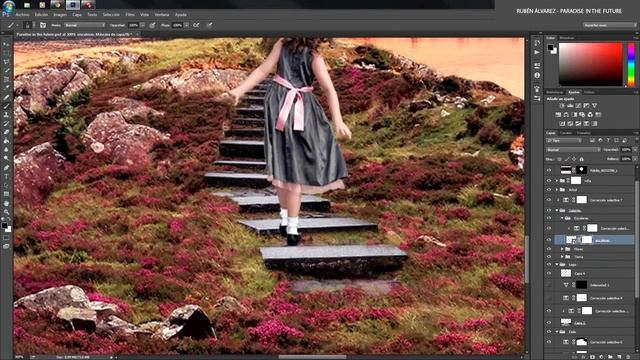
Task: Click the foreground color swatch in Color panel
Action: coord(550,48)
